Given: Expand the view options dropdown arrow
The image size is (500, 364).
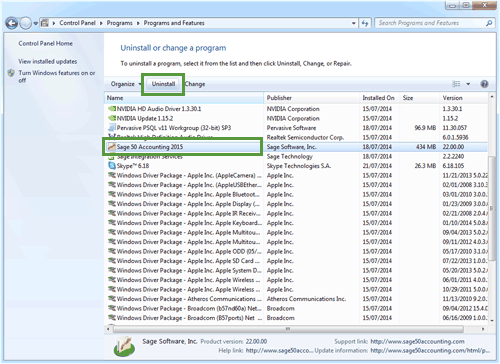Looking at the screenshot, I should pos(468,84).
